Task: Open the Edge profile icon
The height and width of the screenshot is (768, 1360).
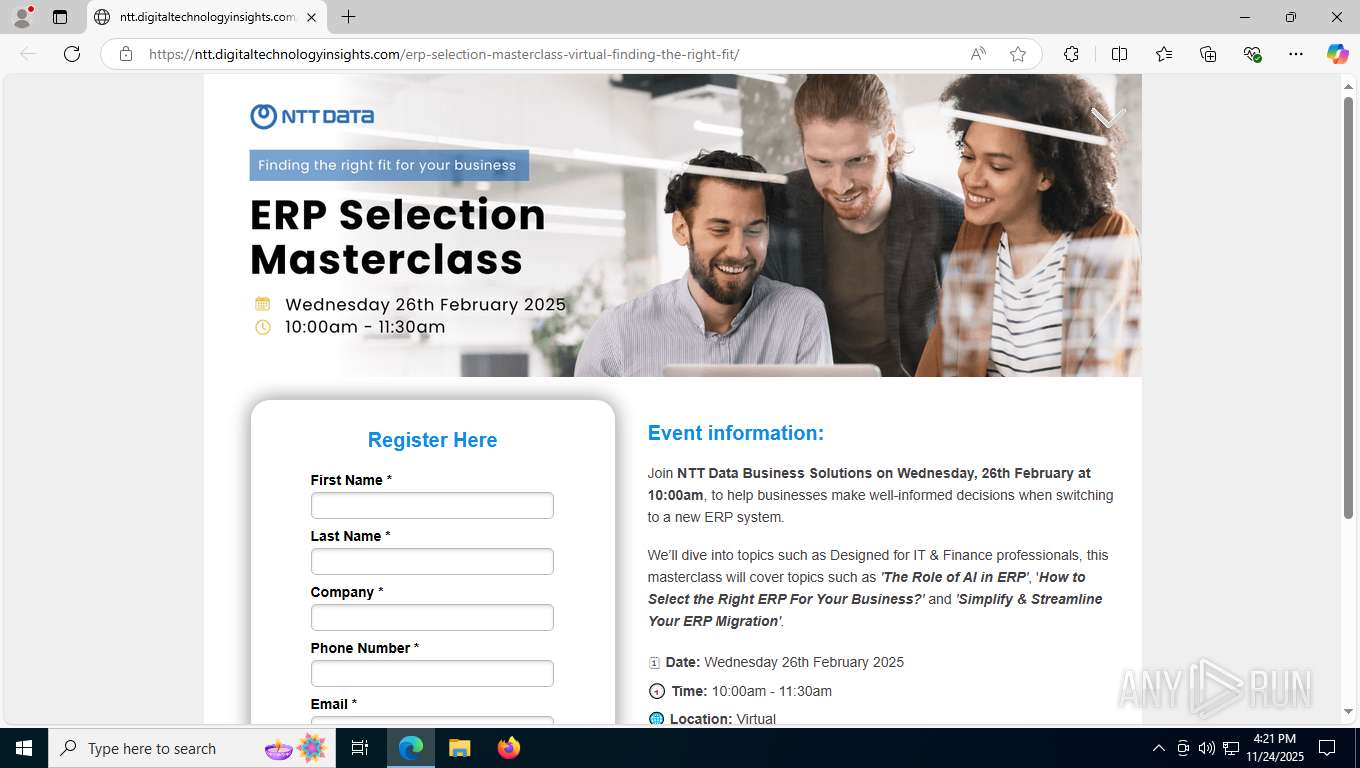Action: click(22, 17)
